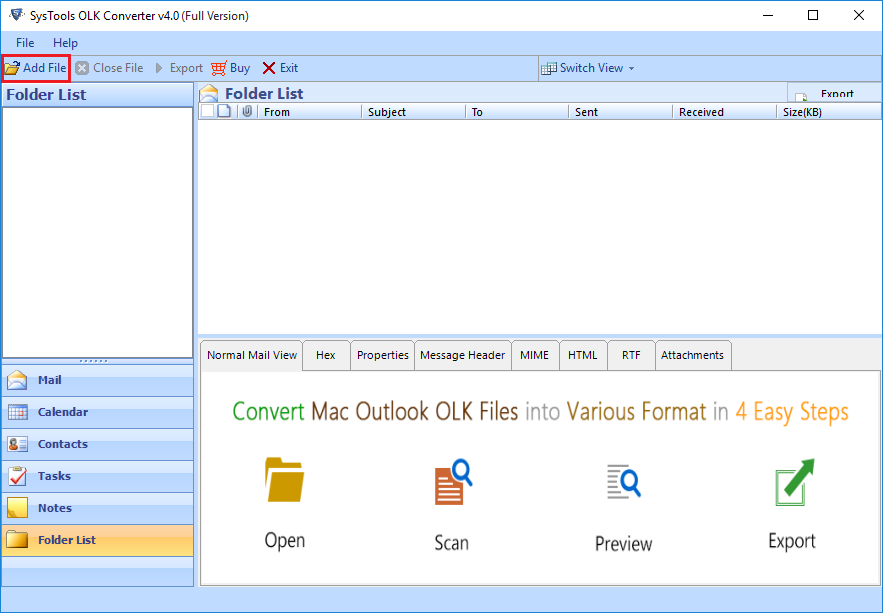Switch to the MIME tab
The width and height of the screenshot is (883, 613).
534,355
